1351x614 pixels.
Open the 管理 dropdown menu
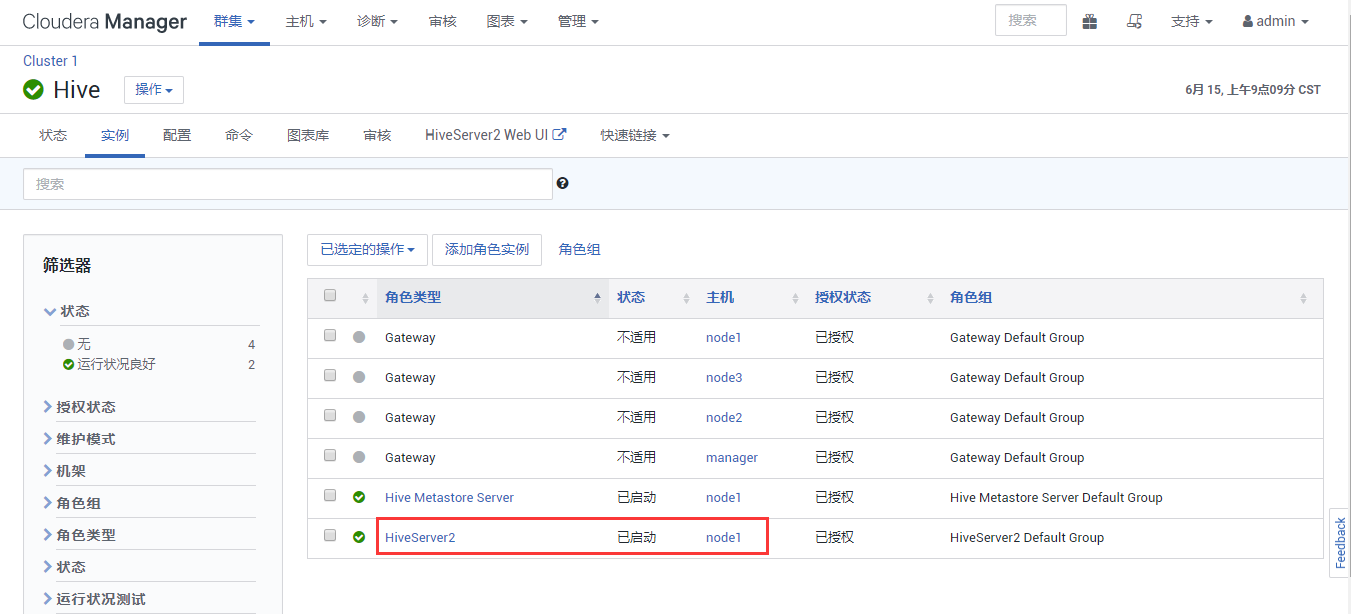pyautogui.click(x=578, y=21)
